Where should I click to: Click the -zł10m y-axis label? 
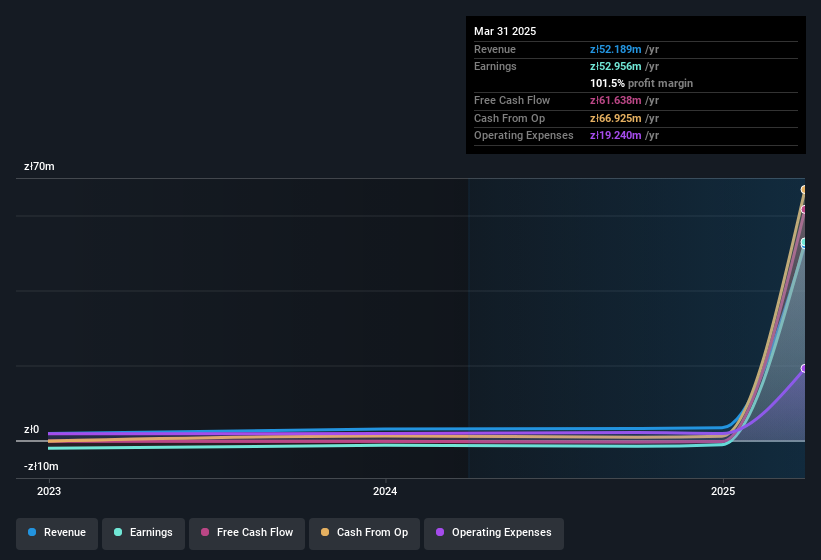(41, 466)
